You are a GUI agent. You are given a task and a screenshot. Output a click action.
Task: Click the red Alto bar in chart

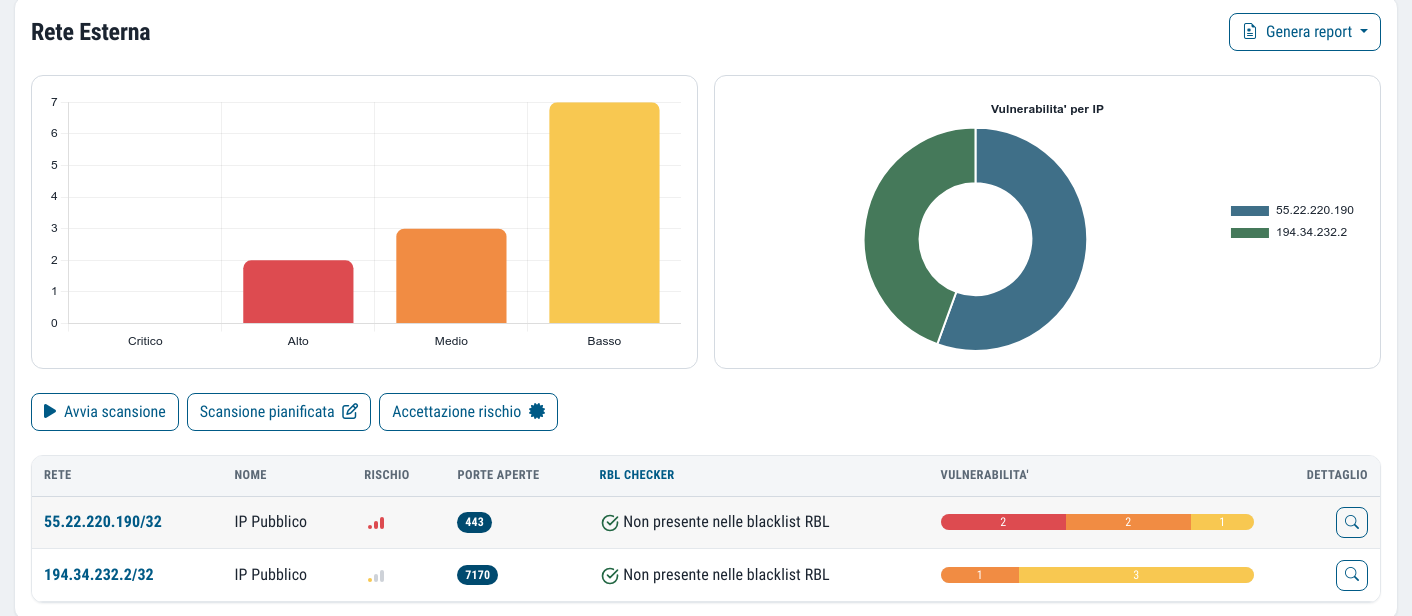[298, 292]
